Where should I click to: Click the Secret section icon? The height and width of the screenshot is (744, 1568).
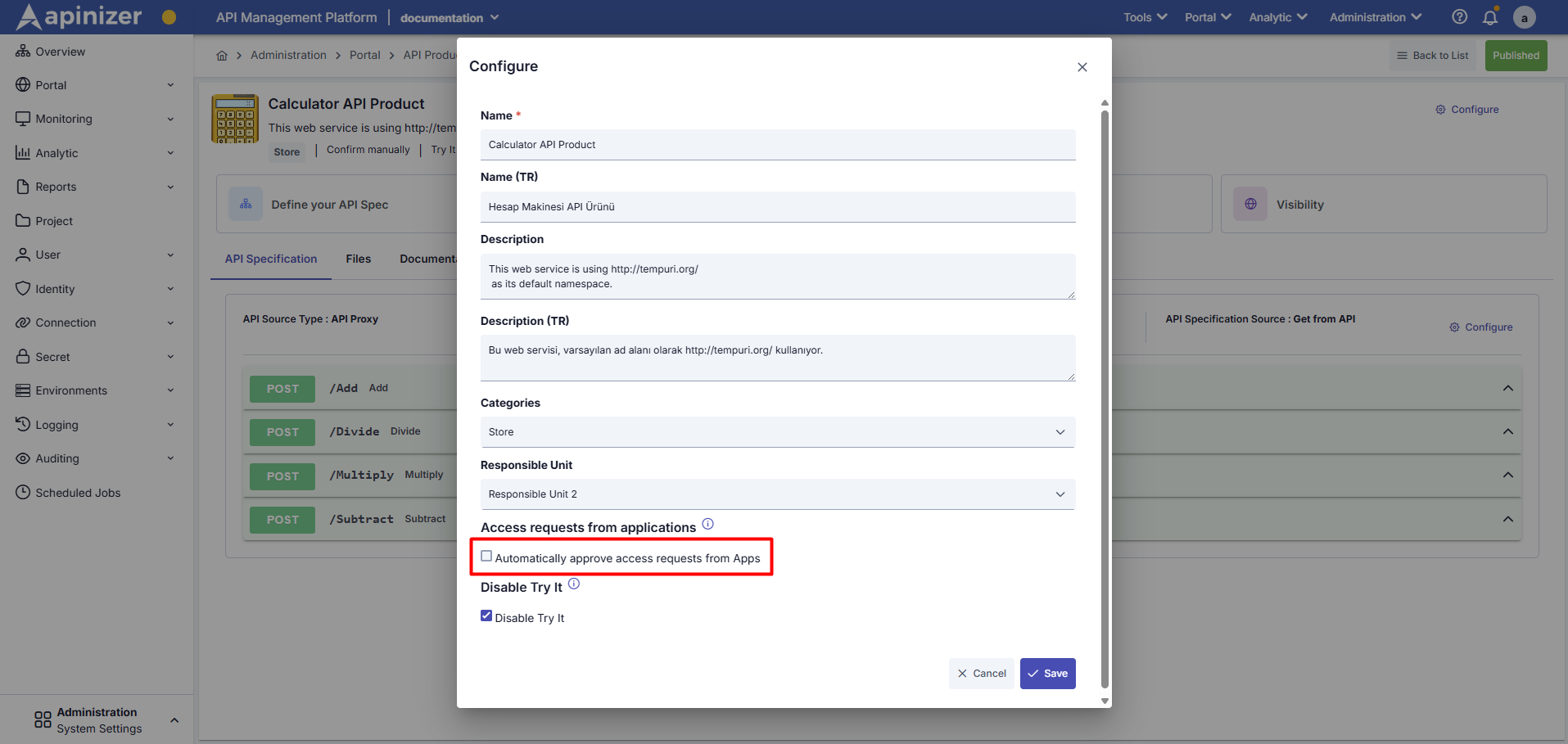23,356
